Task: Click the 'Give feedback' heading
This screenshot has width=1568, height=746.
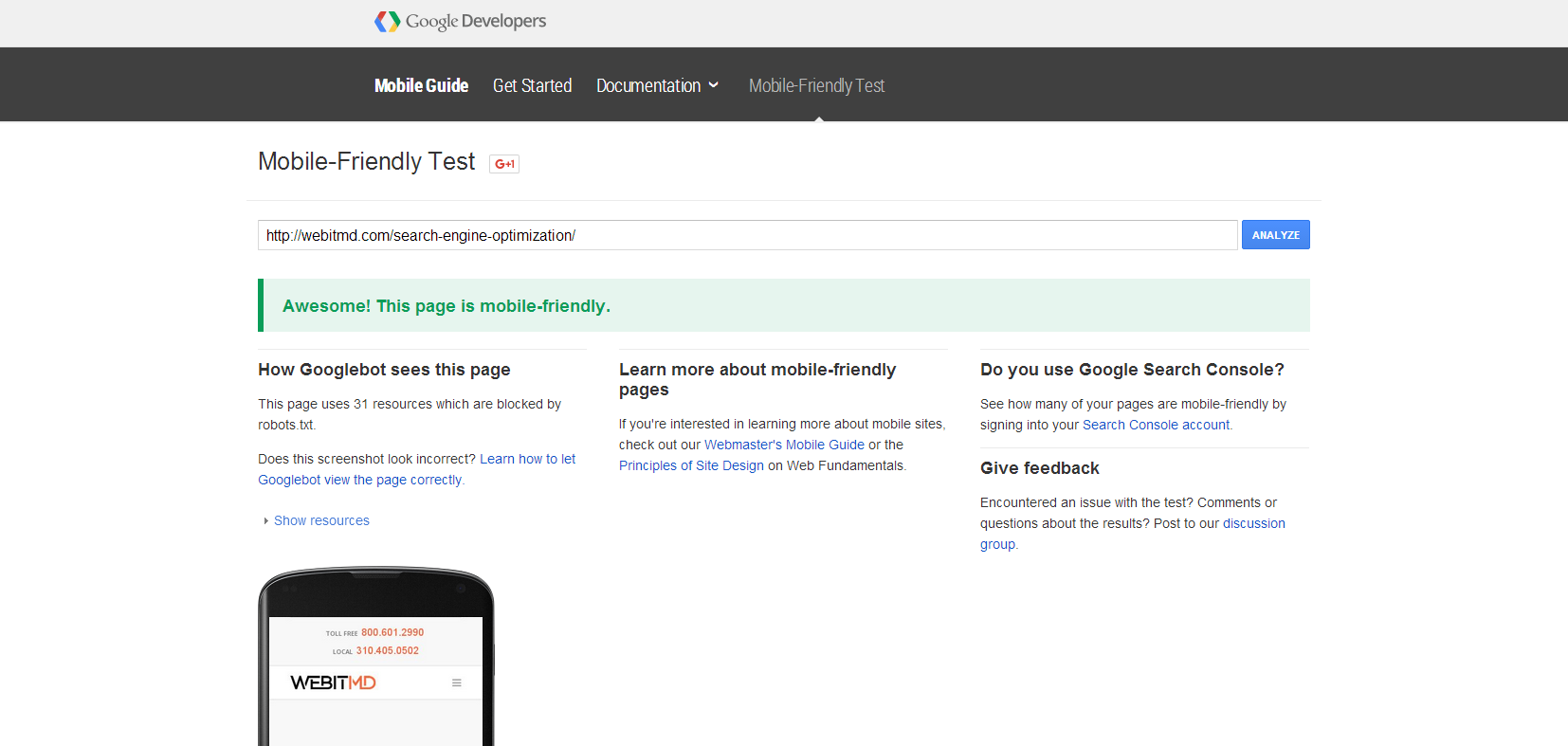Action: [x=1040, y=468]
